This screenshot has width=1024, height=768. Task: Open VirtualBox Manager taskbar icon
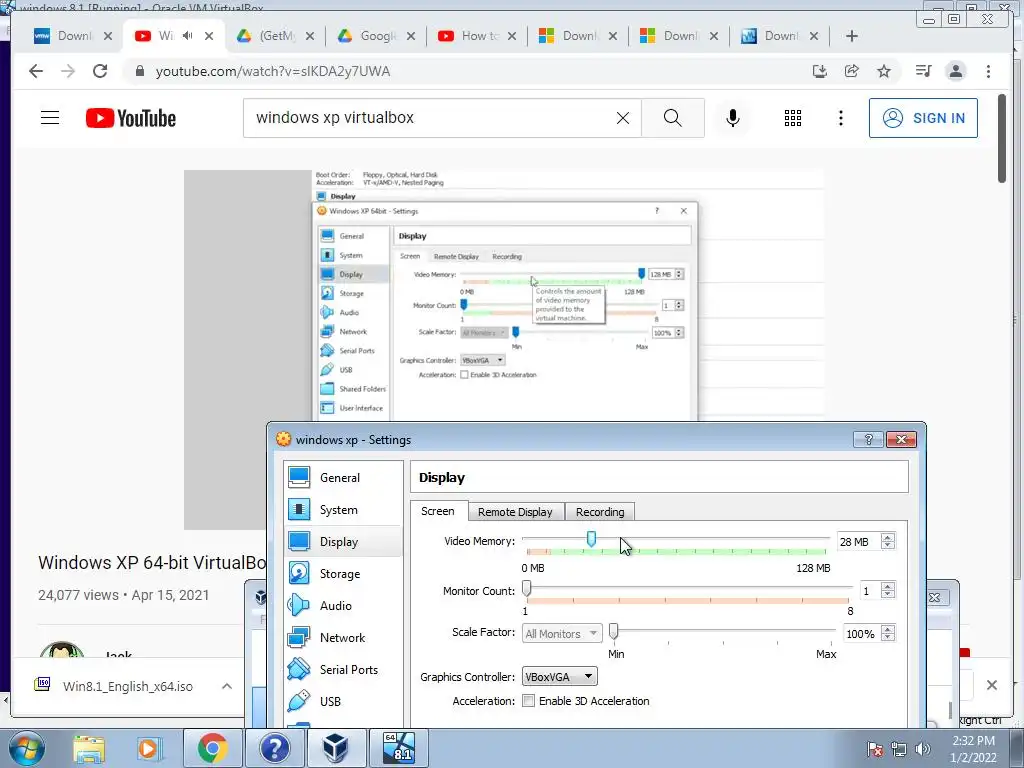(336, 748)
